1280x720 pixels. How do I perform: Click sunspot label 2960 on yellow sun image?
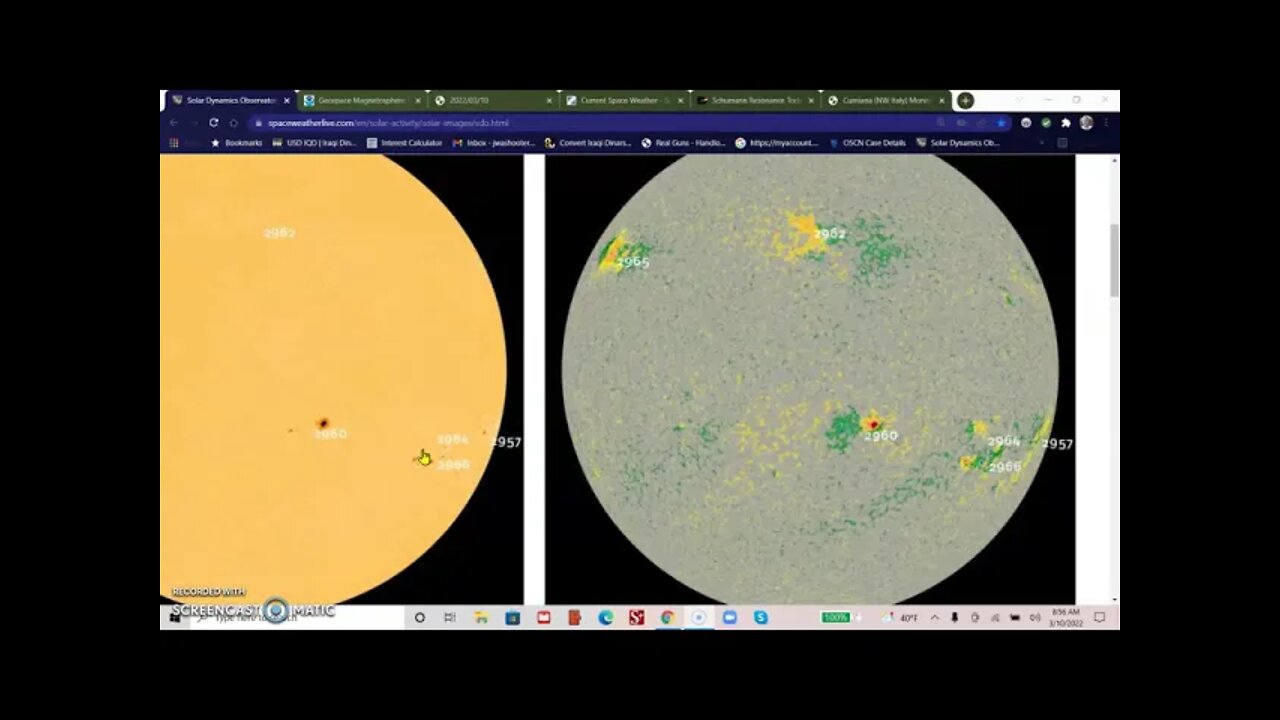pos(331,434)
